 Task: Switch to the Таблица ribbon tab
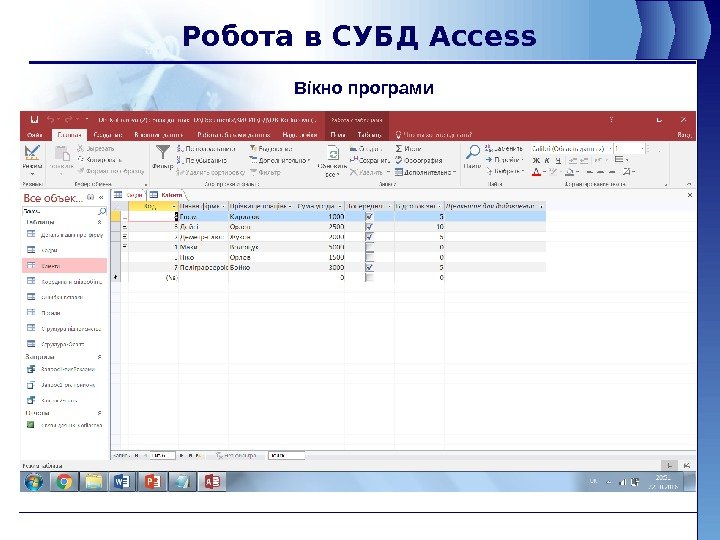click(x=369, y=135)
